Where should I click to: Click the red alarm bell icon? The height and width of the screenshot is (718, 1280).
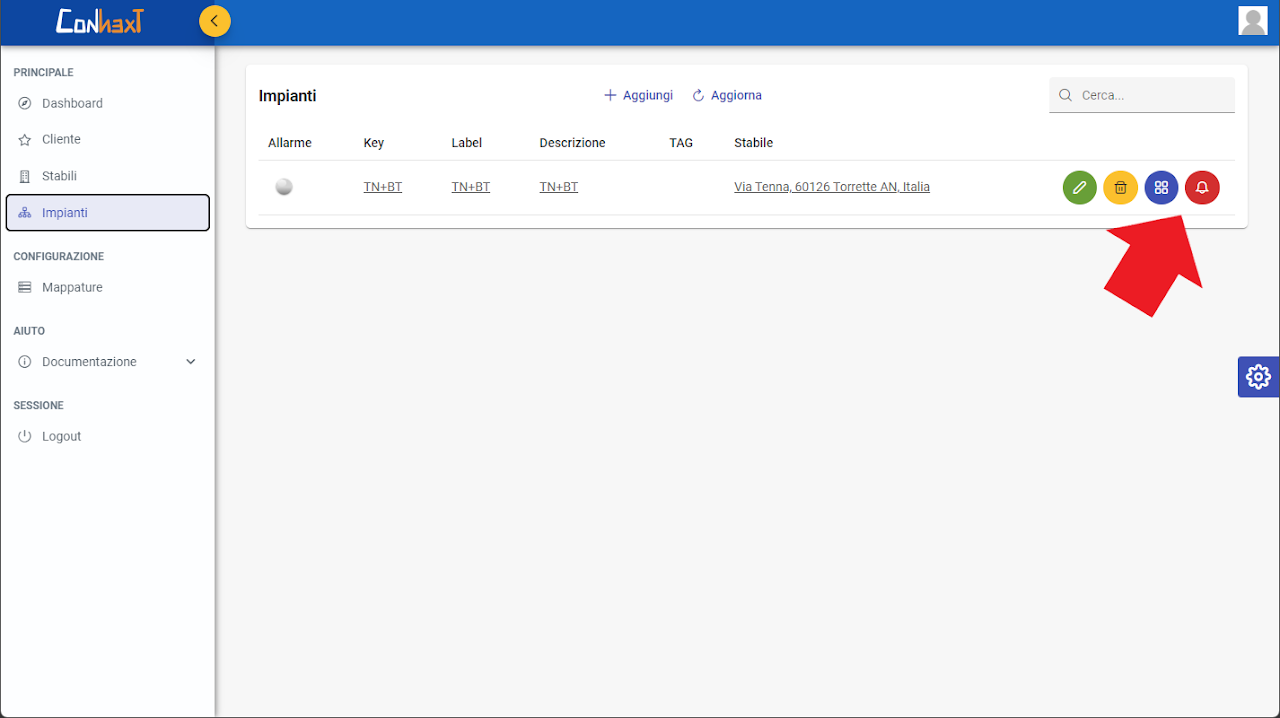coord(1202,187)
